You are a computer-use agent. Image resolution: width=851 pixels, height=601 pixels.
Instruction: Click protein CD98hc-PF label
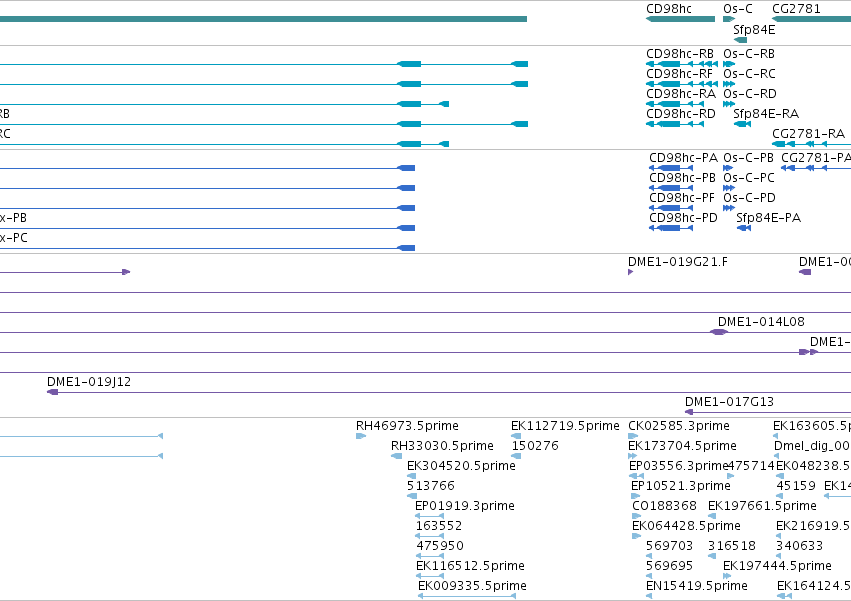click(682, 198)
